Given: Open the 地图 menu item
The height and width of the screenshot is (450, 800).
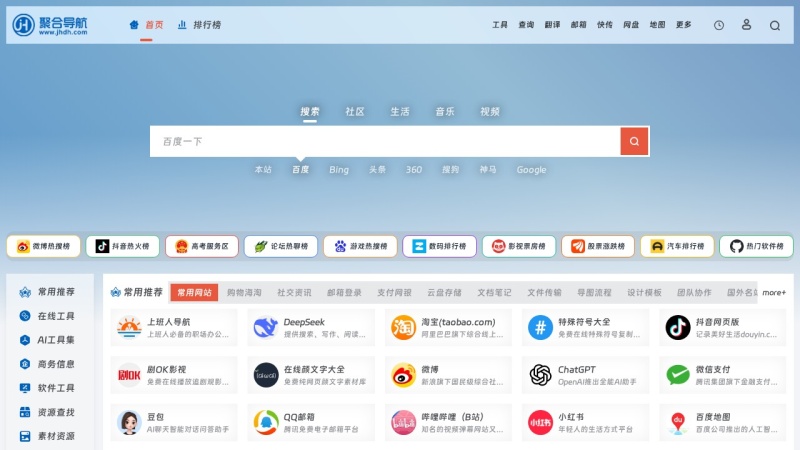Looking at the screenshot, I should point(657,24).
